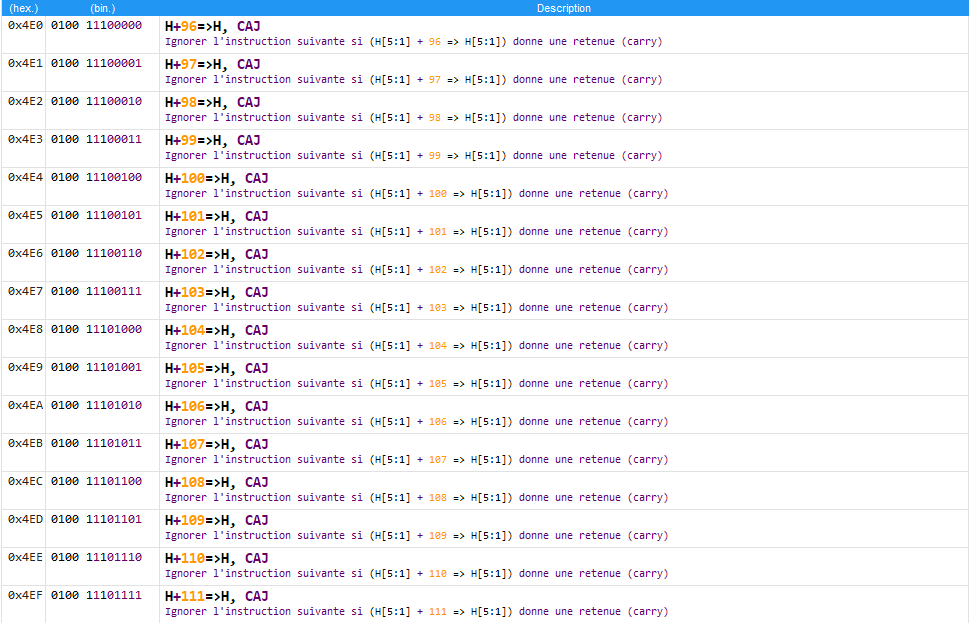Click instruction title H+105=>H, CAJ
The height and width of the screenshot is (623, 969).
tap(217, 369)
